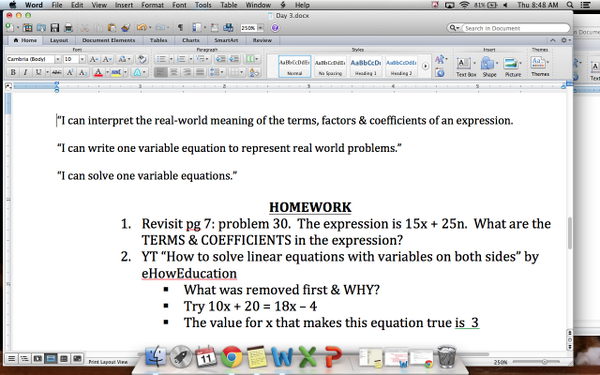Expand the styles gallery arrow
Image resolution: width=600 pixels, height=375 pixels.
425,66
